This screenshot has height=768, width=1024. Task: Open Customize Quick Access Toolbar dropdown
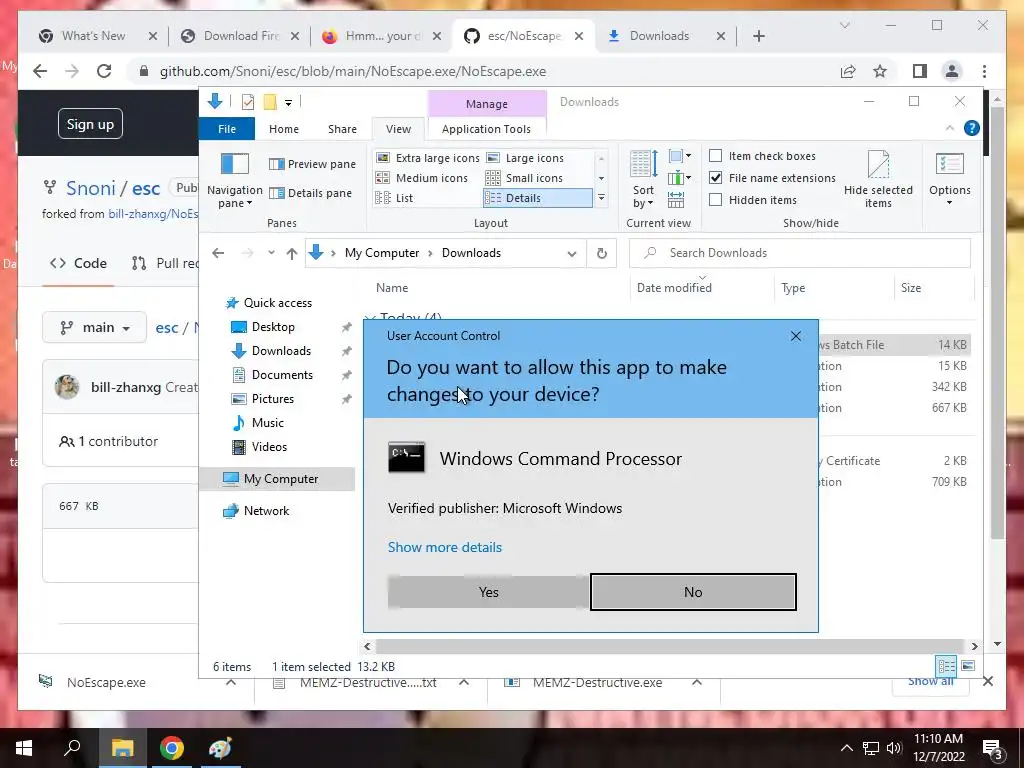288,103
